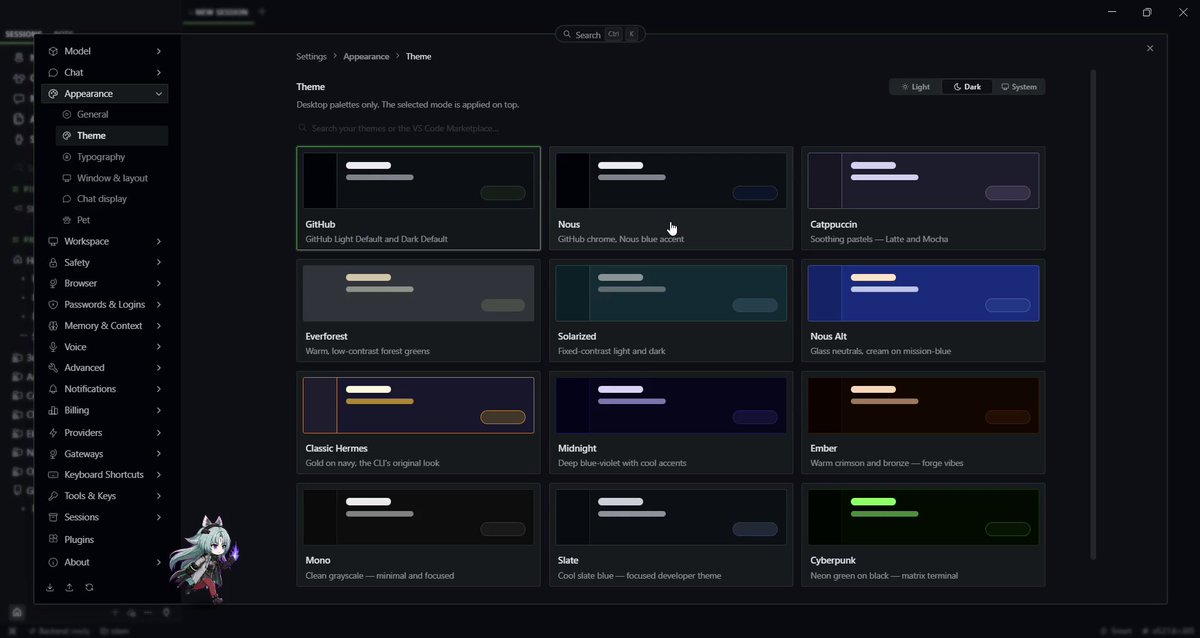
Task: Expand the Billing section chevron
Action: [159, 410]
